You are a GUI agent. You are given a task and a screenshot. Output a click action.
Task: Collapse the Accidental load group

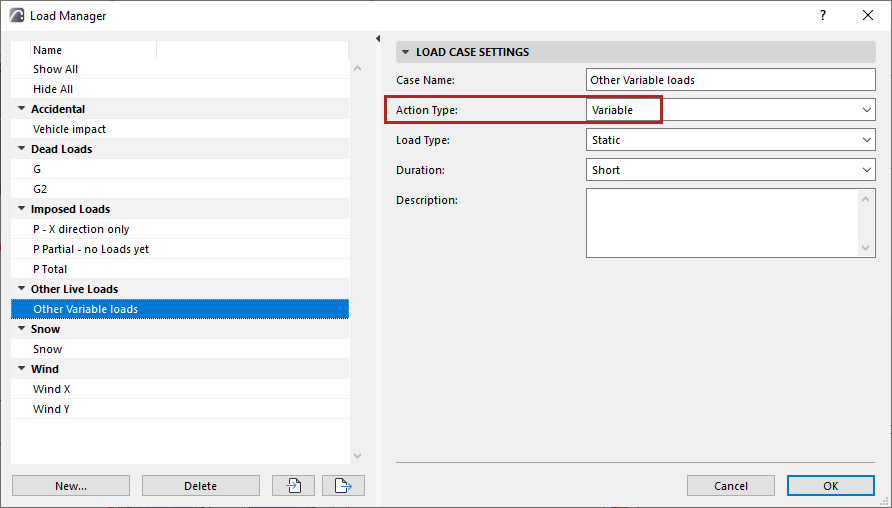(21, 109)
